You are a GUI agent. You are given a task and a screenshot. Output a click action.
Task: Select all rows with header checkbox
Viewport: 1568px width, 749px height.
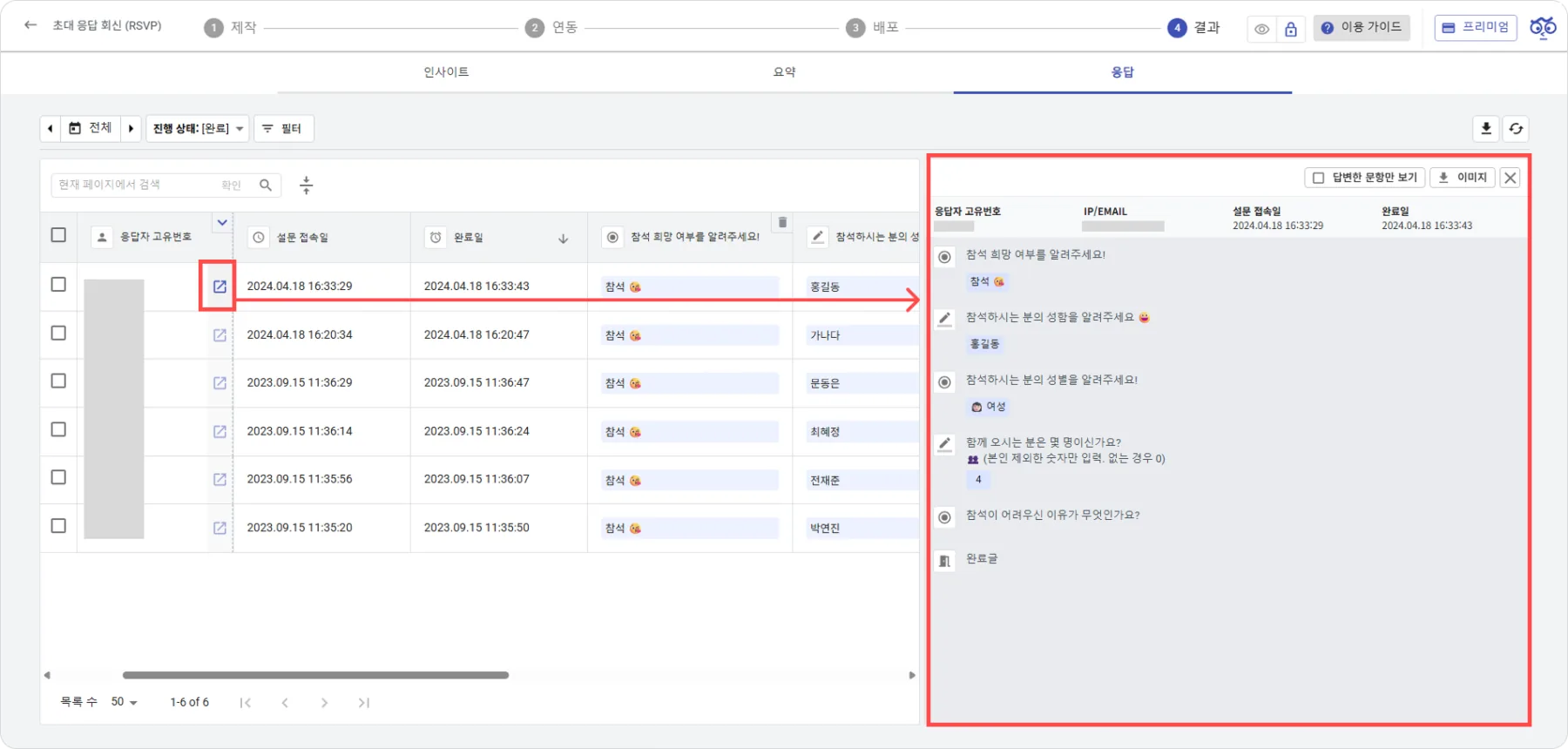coord(58,235)
